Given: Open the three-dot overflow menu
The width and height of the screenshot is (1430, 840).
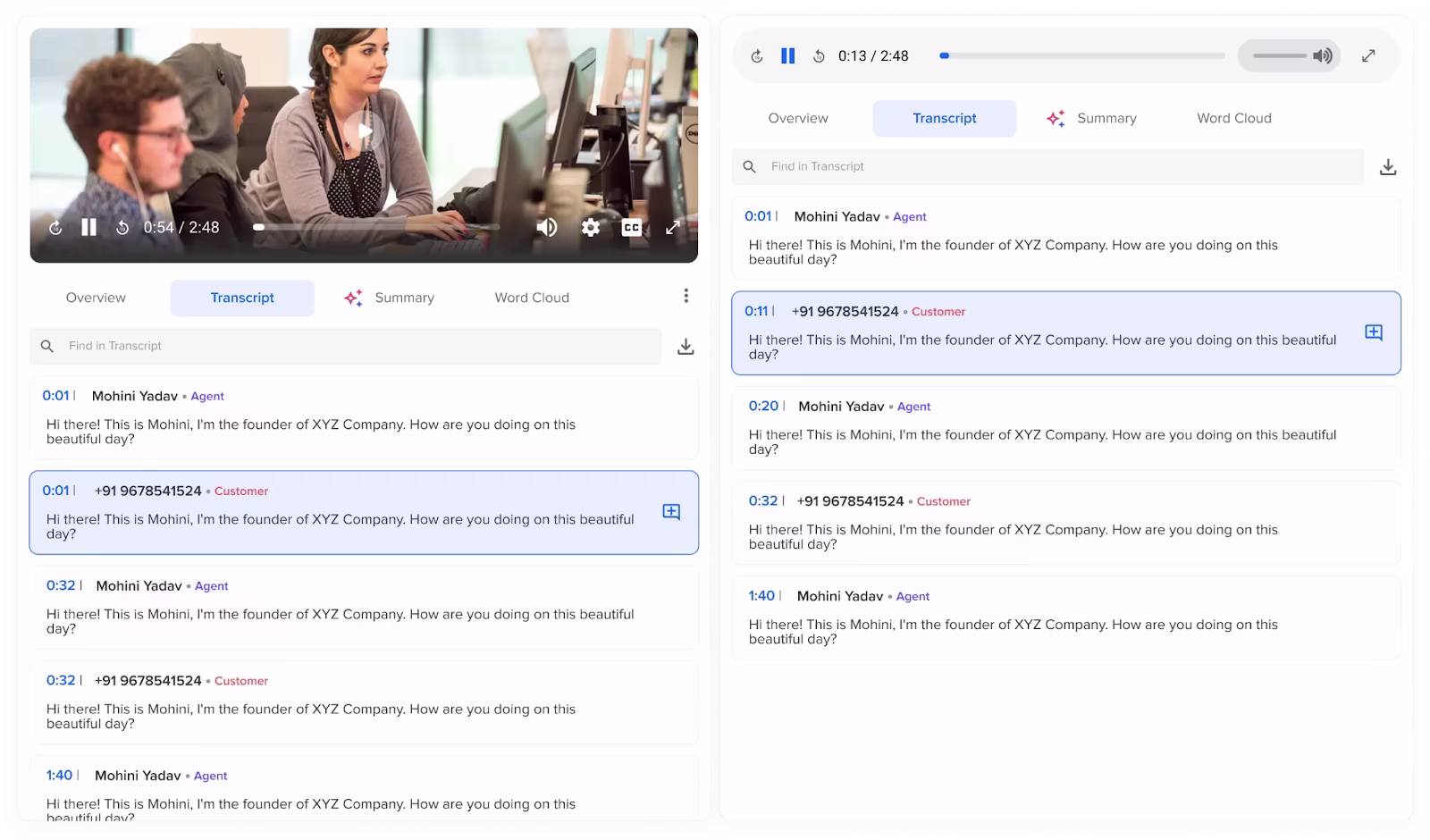Looking at the screenshot, I should tap(686, 296).
